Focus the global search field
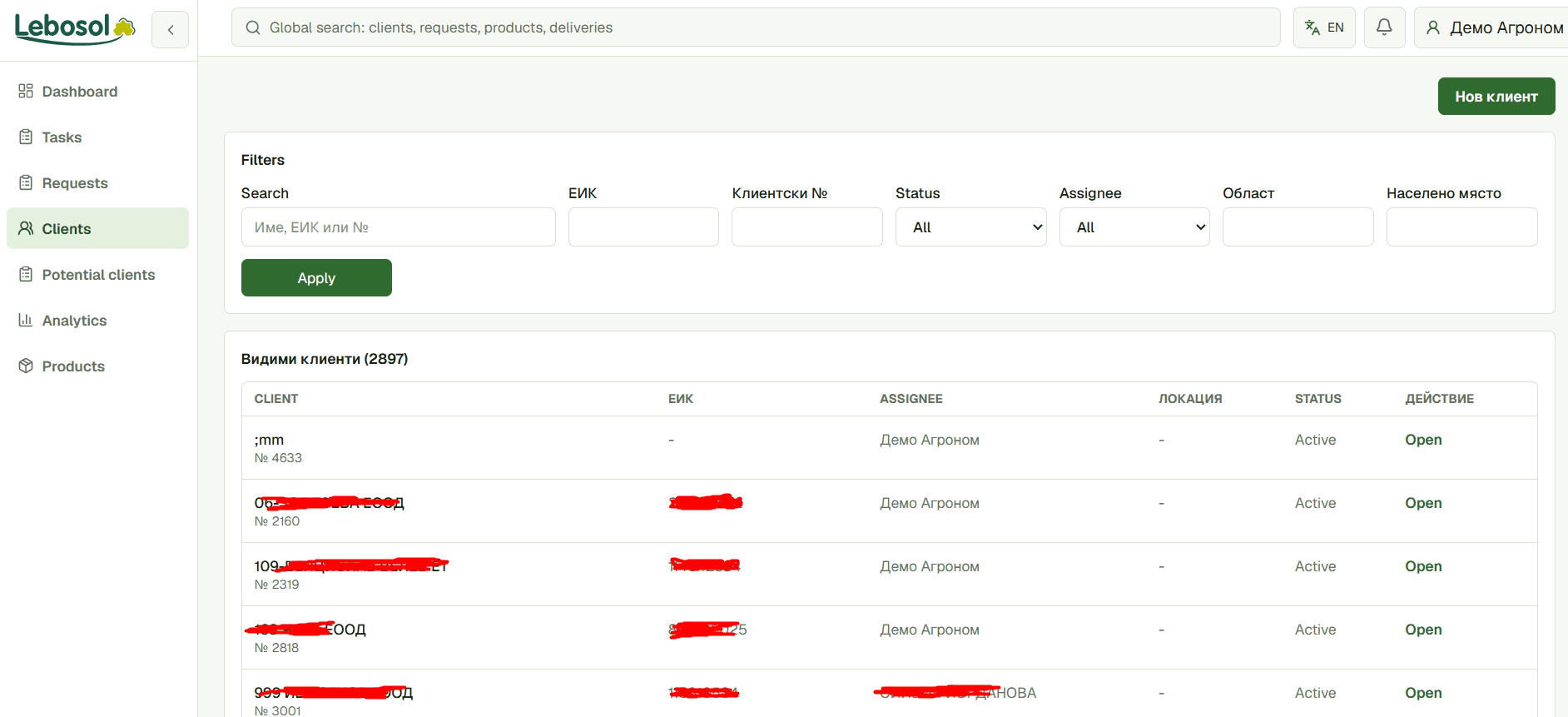The height and width of the screenshot is (717, 1568). (x=756, y=27)
